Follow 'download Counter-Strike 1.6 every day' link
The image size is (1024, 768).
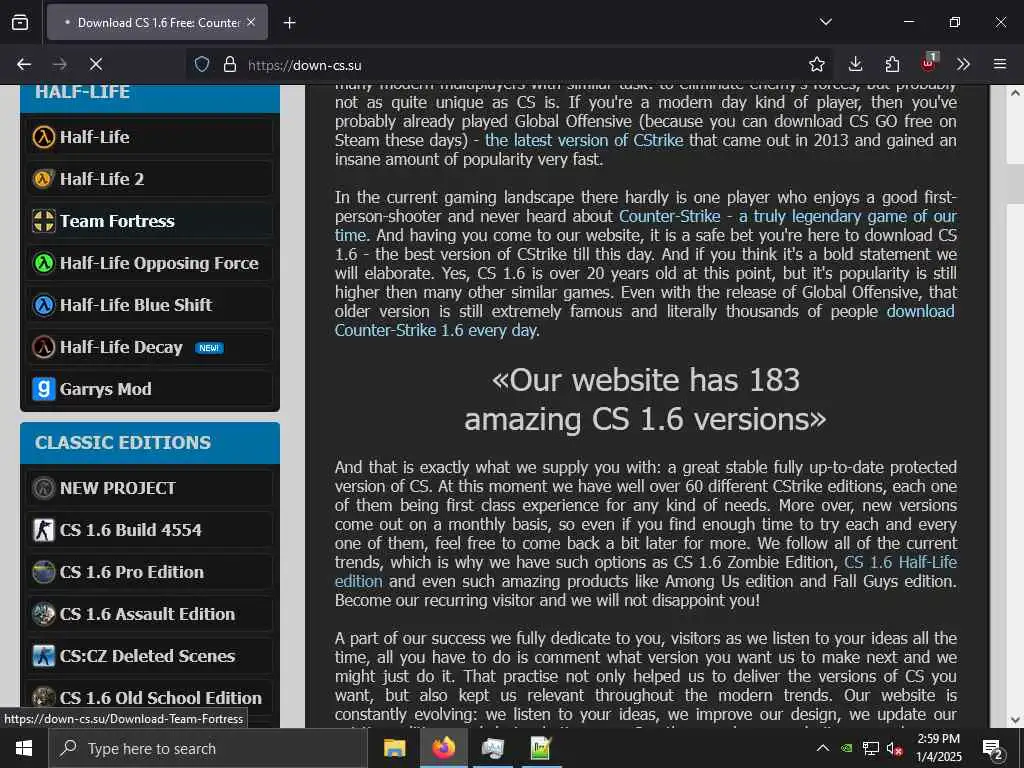(x=437, y=330)
